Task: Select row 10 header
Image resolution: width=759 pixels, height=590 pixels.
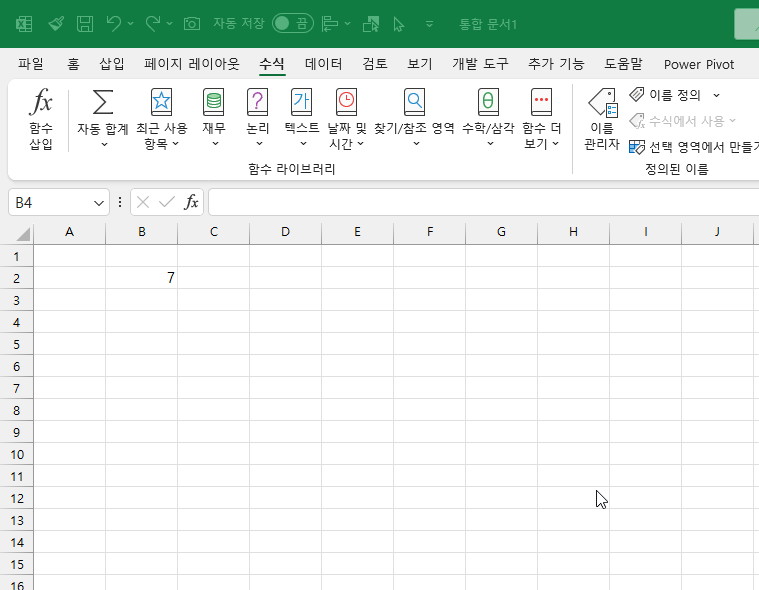Action: coord(16,454)
